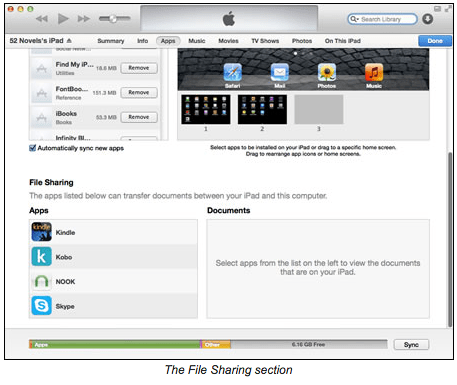Enter full screen mode

tap(448, 9)
